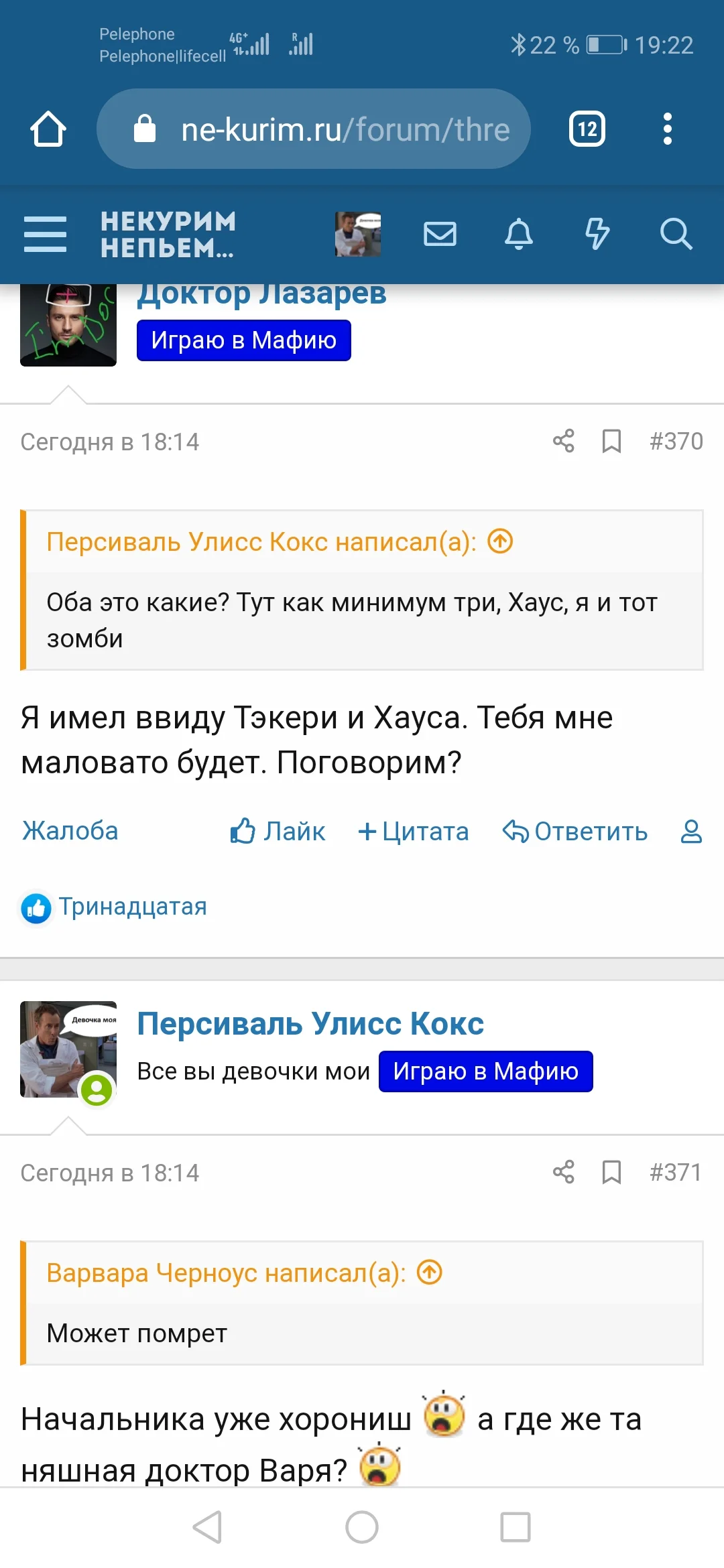Open forum search magnifier icon

click(675, 234)
